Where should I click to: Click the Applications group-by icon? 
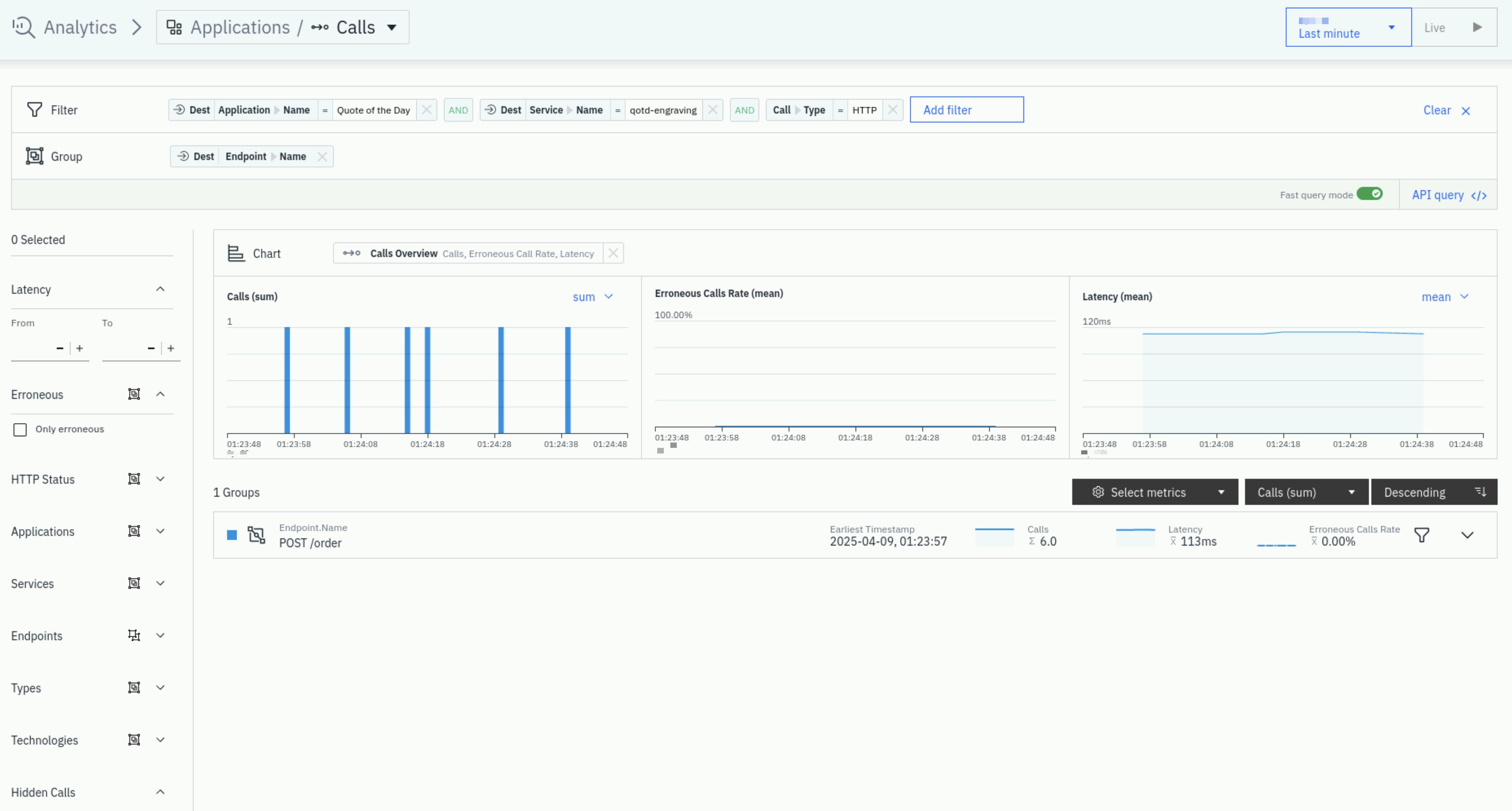(x=134, y=531)
